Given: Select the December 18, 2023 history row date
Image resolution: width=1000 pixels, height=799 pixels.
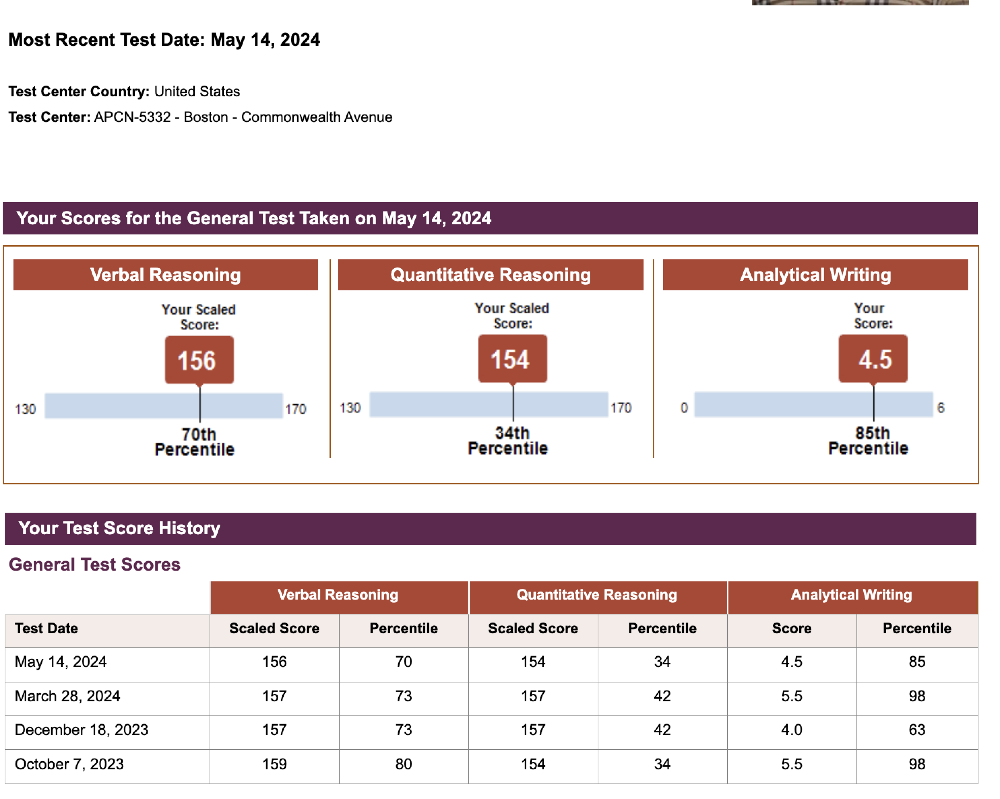Looking at the screenshot, I should (x=82, y=730).
